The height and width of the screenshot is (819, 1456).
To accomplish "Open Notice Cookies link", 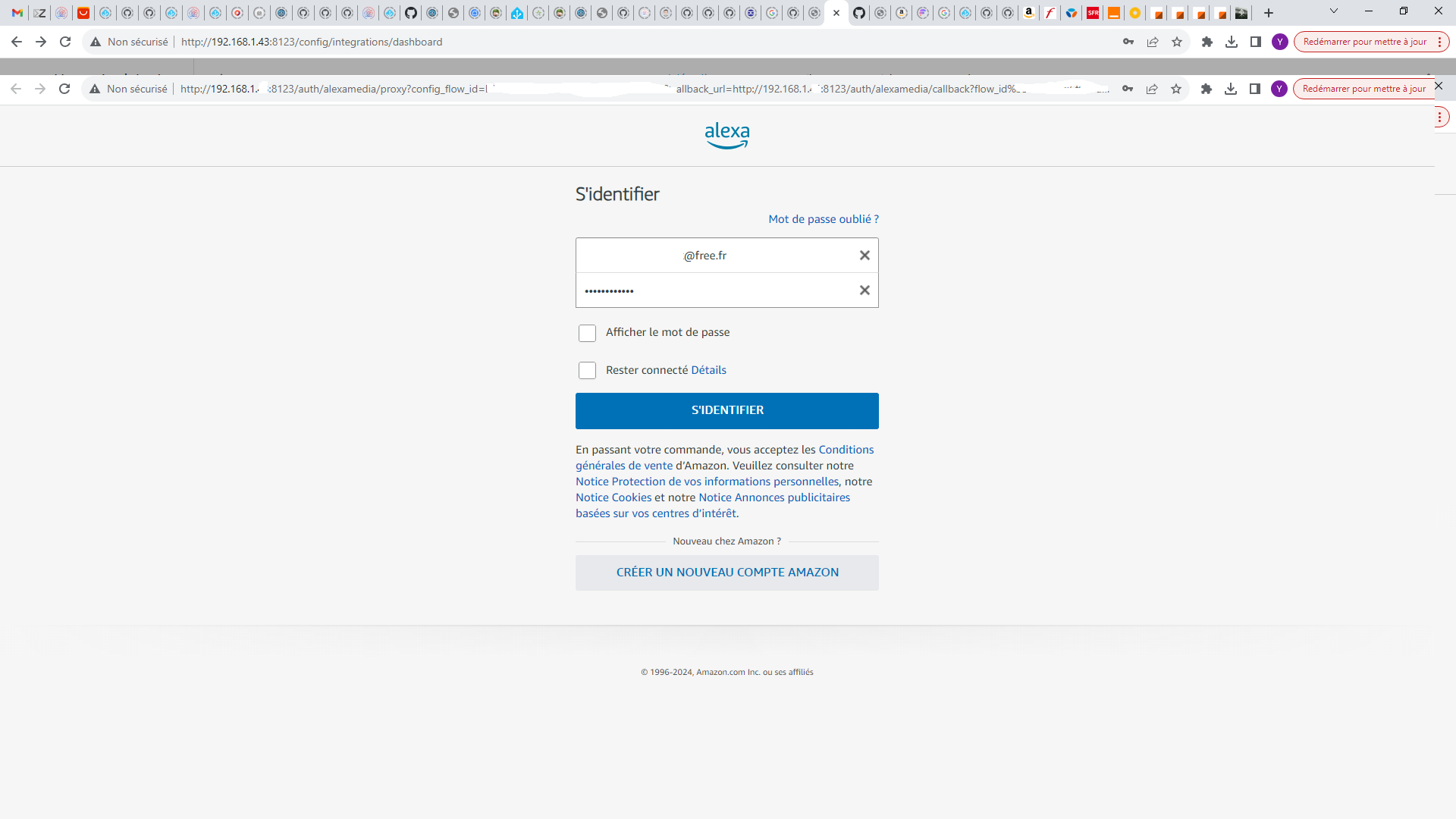I will coord(613,497).
